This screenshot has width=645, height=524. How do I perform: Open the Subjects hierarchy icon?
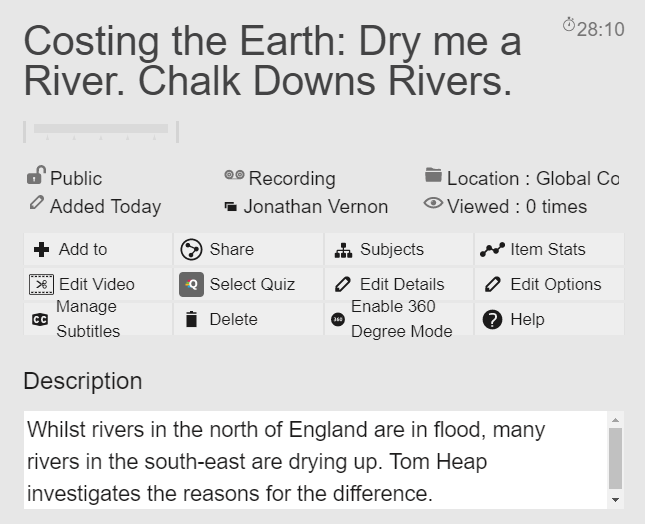click(x=343, y=250)
